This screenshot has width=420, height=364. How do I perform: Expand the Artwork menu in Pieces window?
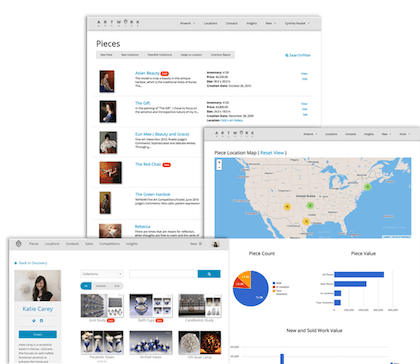tap(188, 23)
